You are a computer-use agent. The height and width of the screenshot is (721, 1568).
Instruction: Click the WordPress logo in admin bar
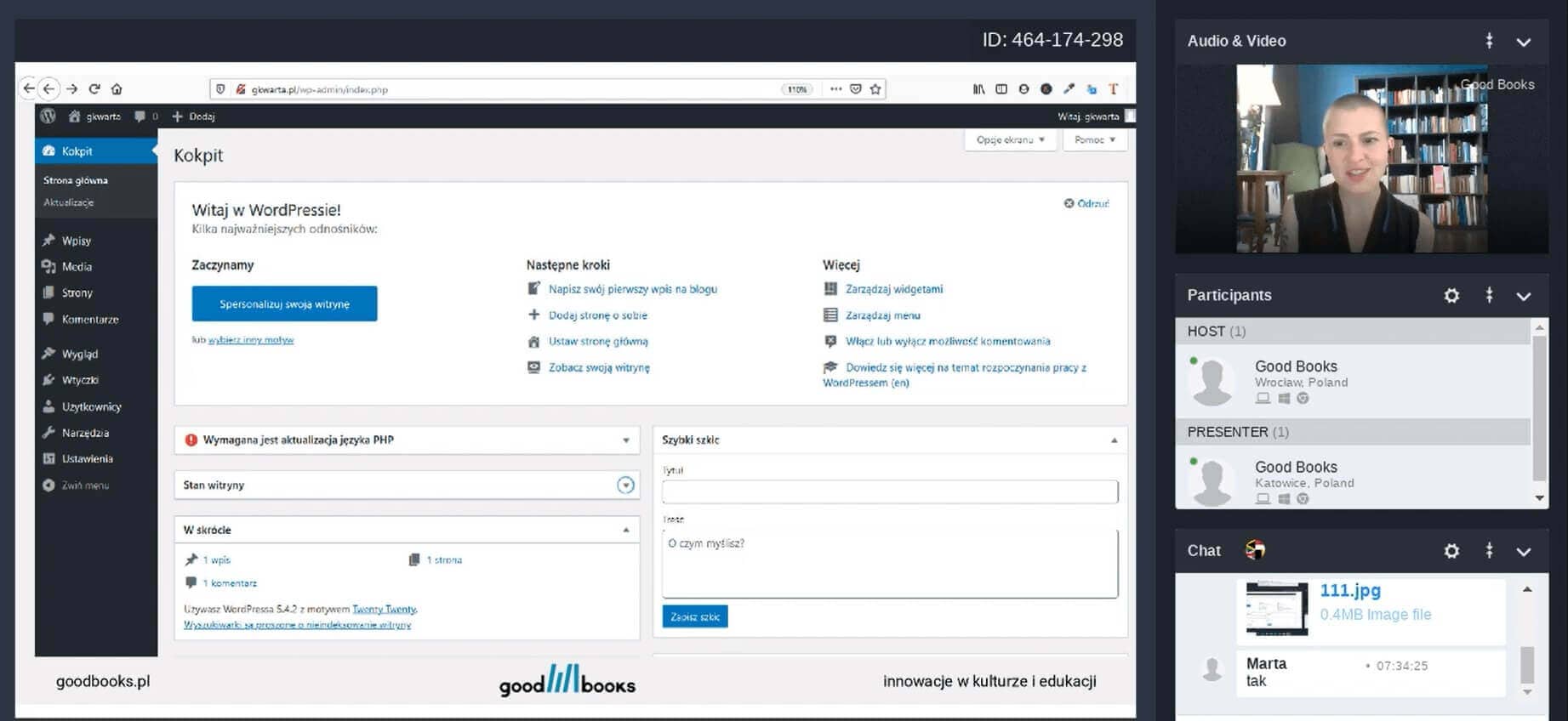click(x=48, y=116)
